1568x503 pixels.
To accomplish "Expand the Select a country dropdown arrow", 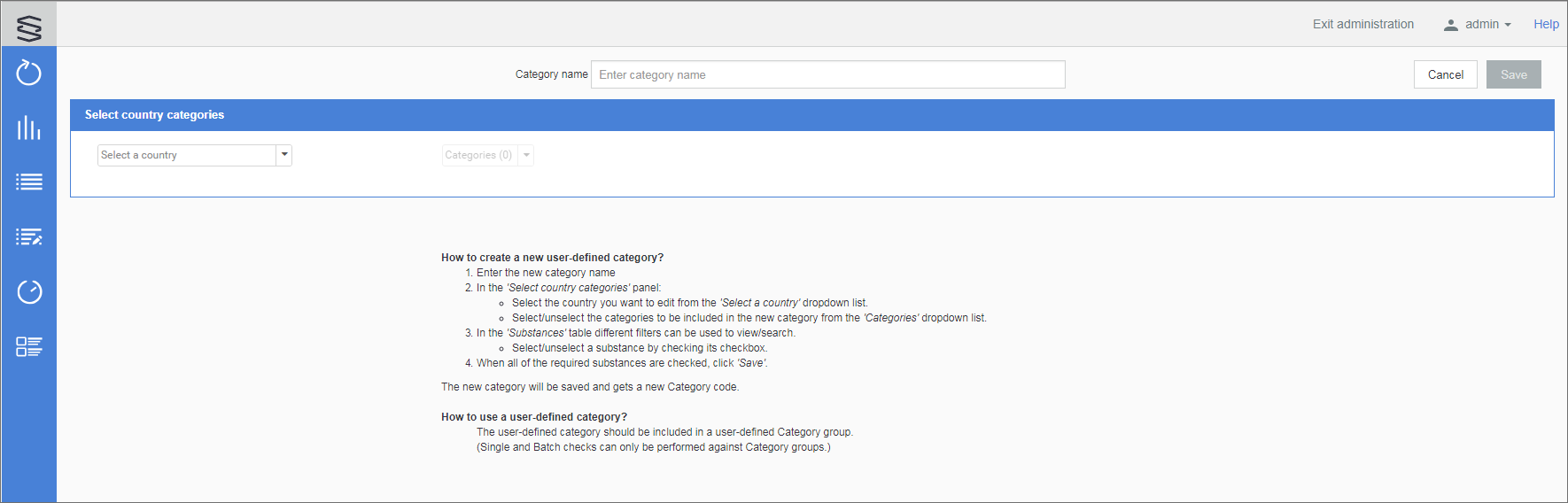I will coord(284,155).
